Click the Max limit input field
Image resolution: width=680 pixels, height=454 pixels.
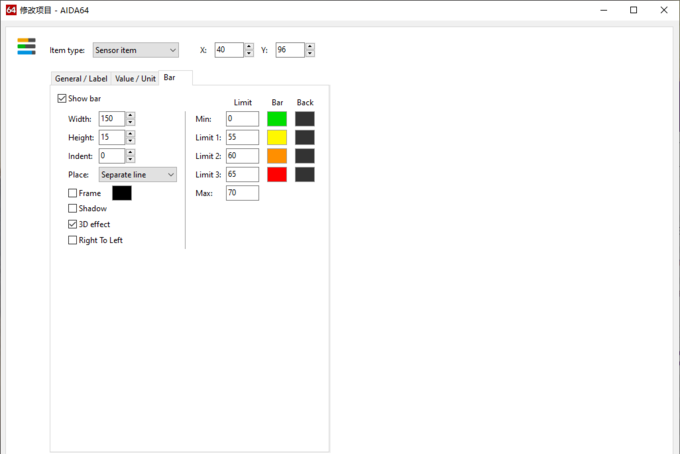click(x=242, y=193)
